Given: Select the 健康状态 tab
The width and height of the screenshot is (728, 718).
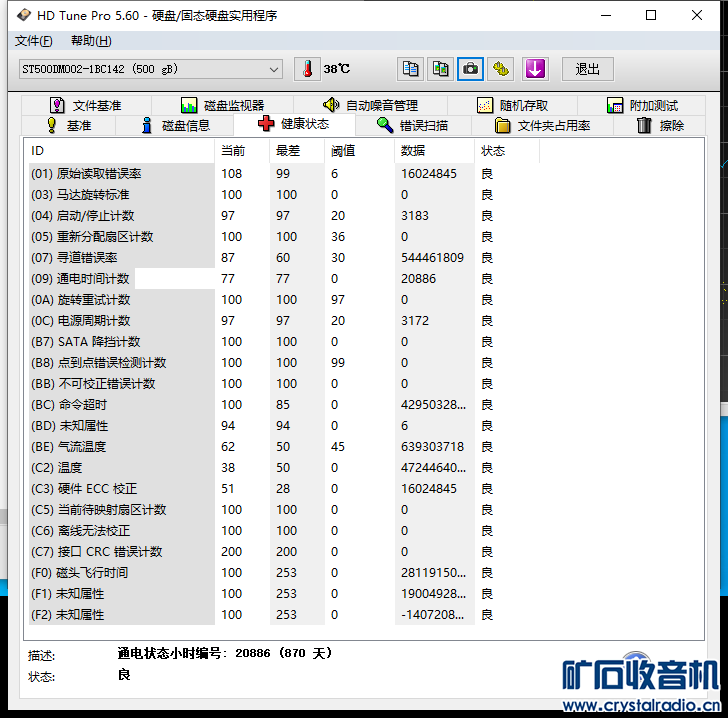Looking at the screenshot, I should [294, 124].
